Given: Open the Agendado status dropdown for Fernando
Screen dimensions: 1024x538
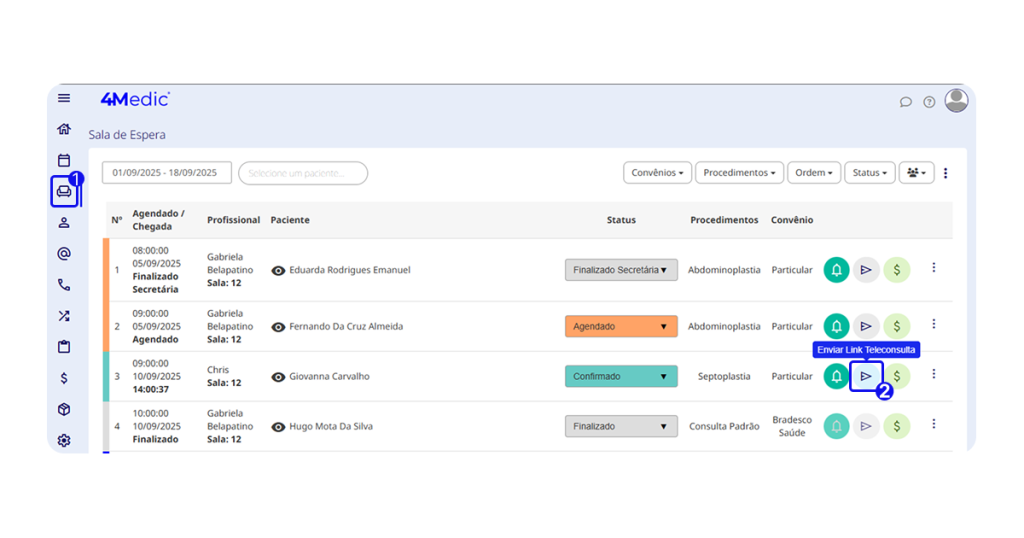Looking at the screenshot, I should (621, 326).
